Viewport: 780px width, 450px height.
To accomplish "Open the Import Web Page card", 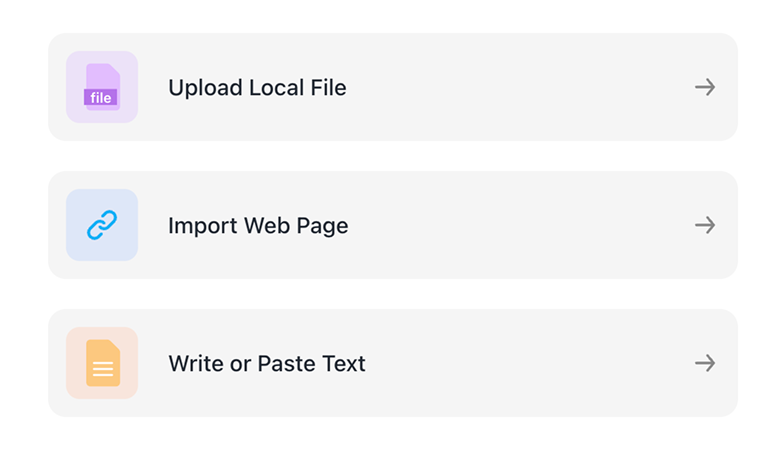I will [393, 225].
